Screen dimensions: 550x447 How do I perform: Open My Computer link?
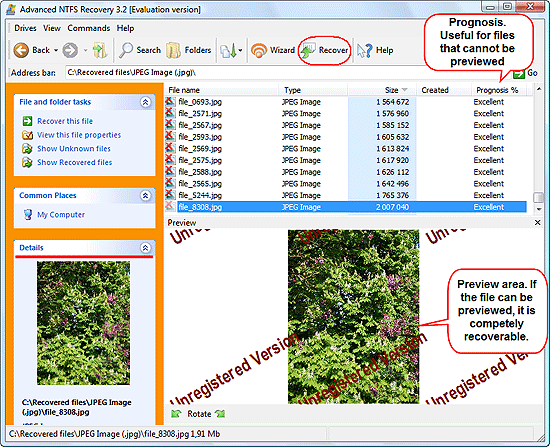(61, 214)
